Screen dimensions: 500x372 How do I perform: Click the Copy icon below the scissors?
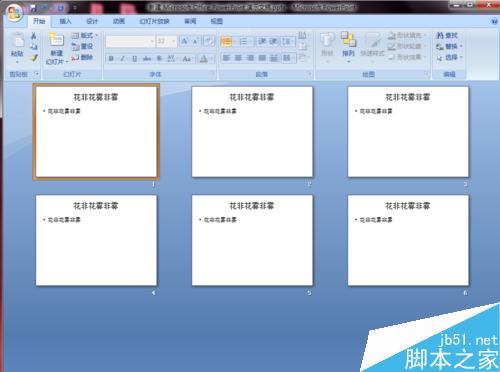(x=34, y=47)
